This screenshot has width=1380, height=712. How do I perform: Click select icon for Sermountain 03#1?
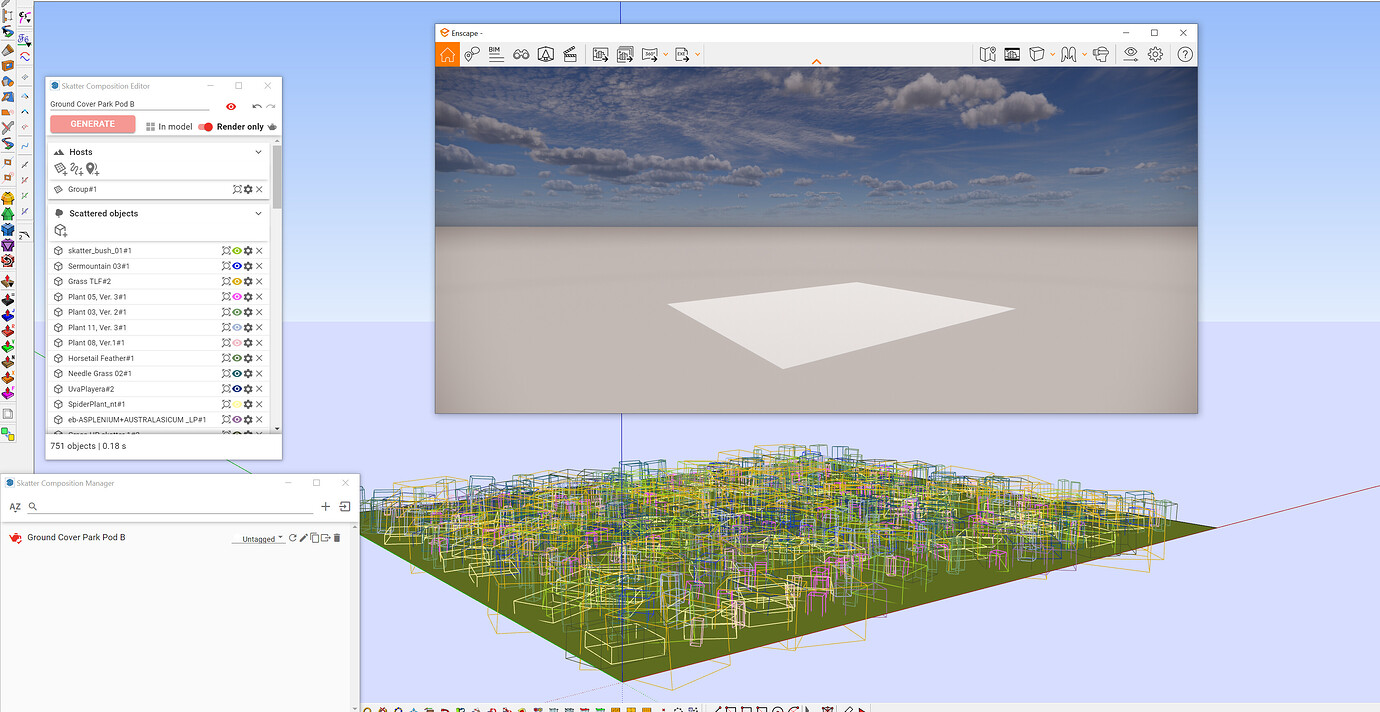click(x=226, y=266)
